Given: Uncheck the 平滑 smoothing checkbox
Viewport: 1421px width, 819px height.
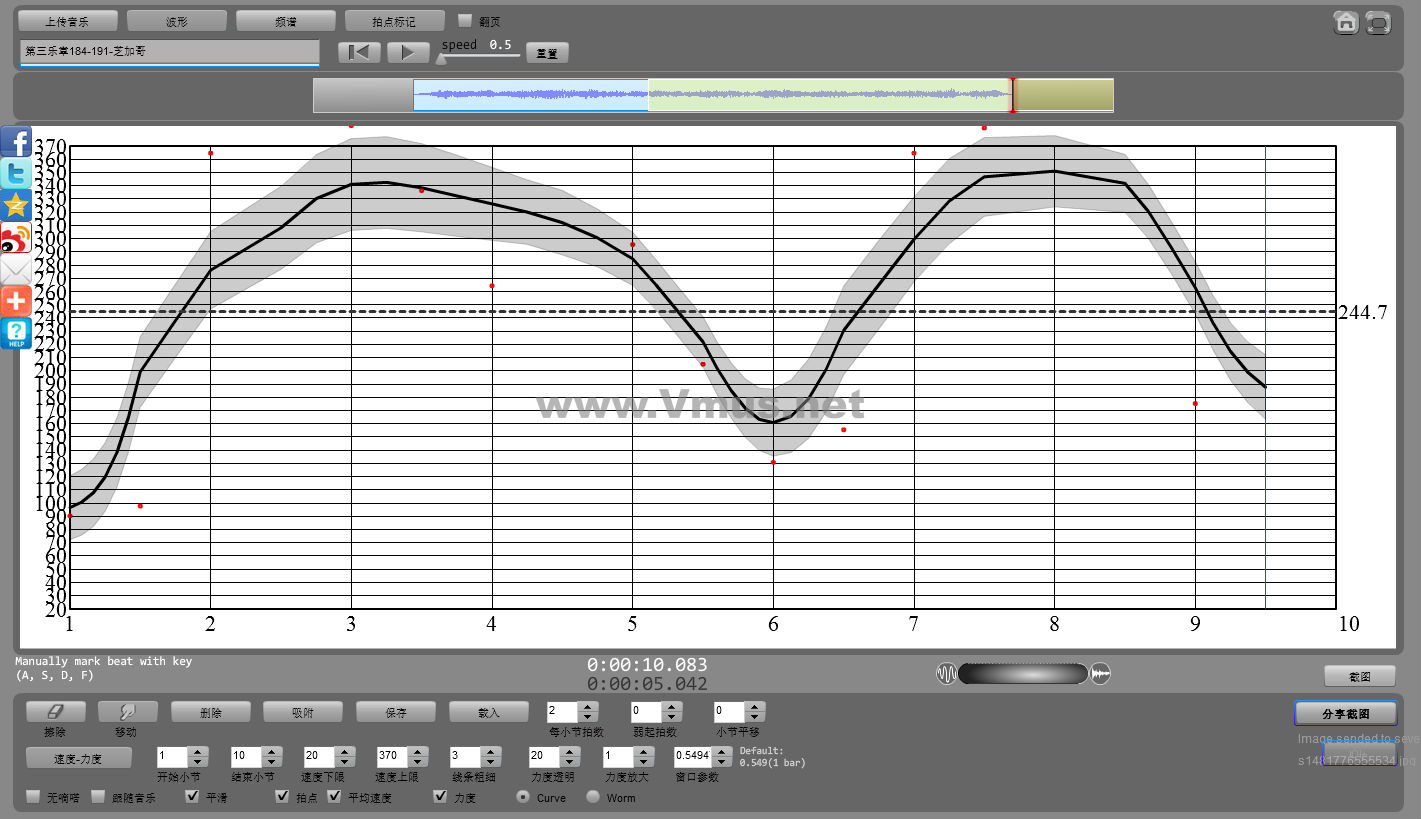Looking at the screenshot, I should 192,797.
